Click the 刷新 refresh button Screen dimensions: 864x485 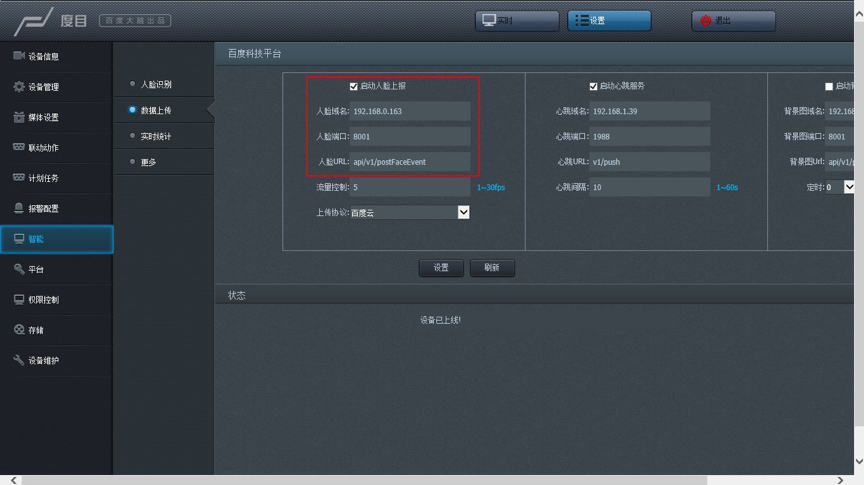point(492,267)
